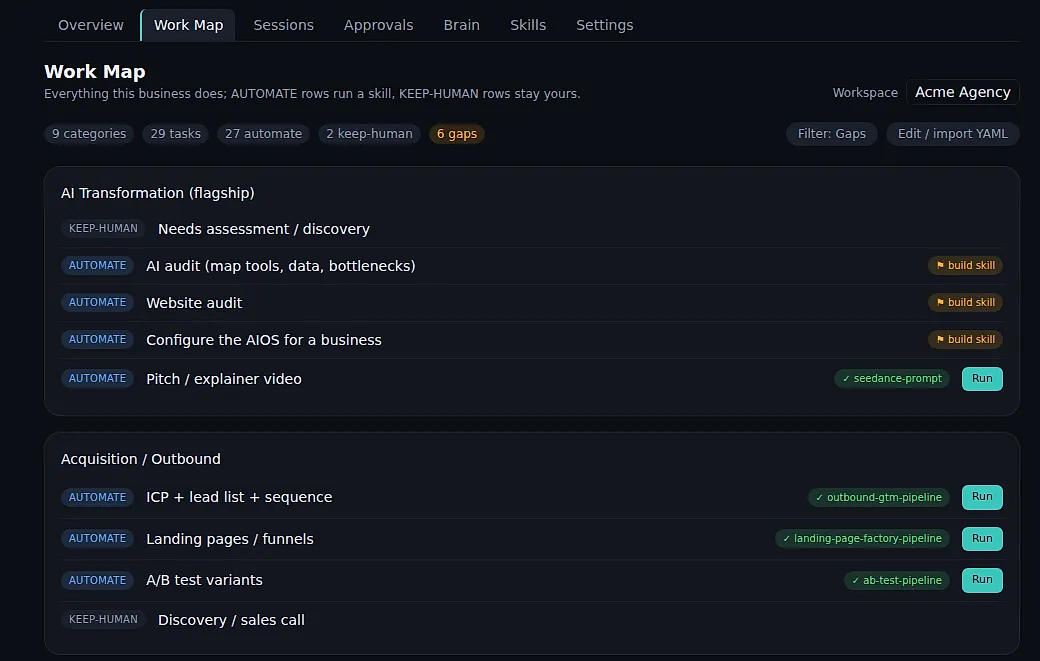This screenshot has height=661, width=1040.
Task: Click the KEEP-HUMAN tag on Needs assessment row
Action: click(103, 228)
